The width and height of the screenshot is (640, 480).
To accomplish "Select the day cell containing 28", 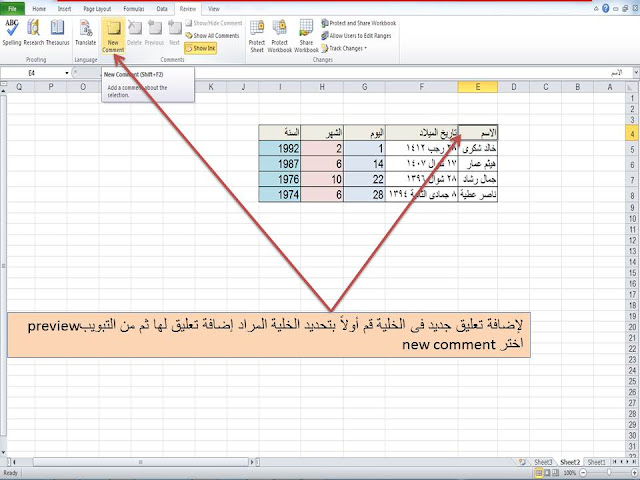I will tap(364, 195).
